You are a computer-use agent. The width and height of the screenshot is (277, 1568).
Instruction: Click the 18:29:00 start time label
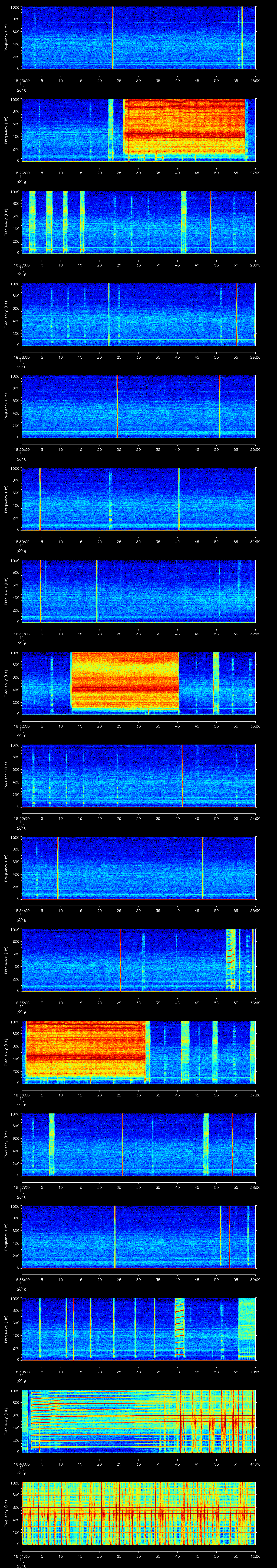[21, 449]
